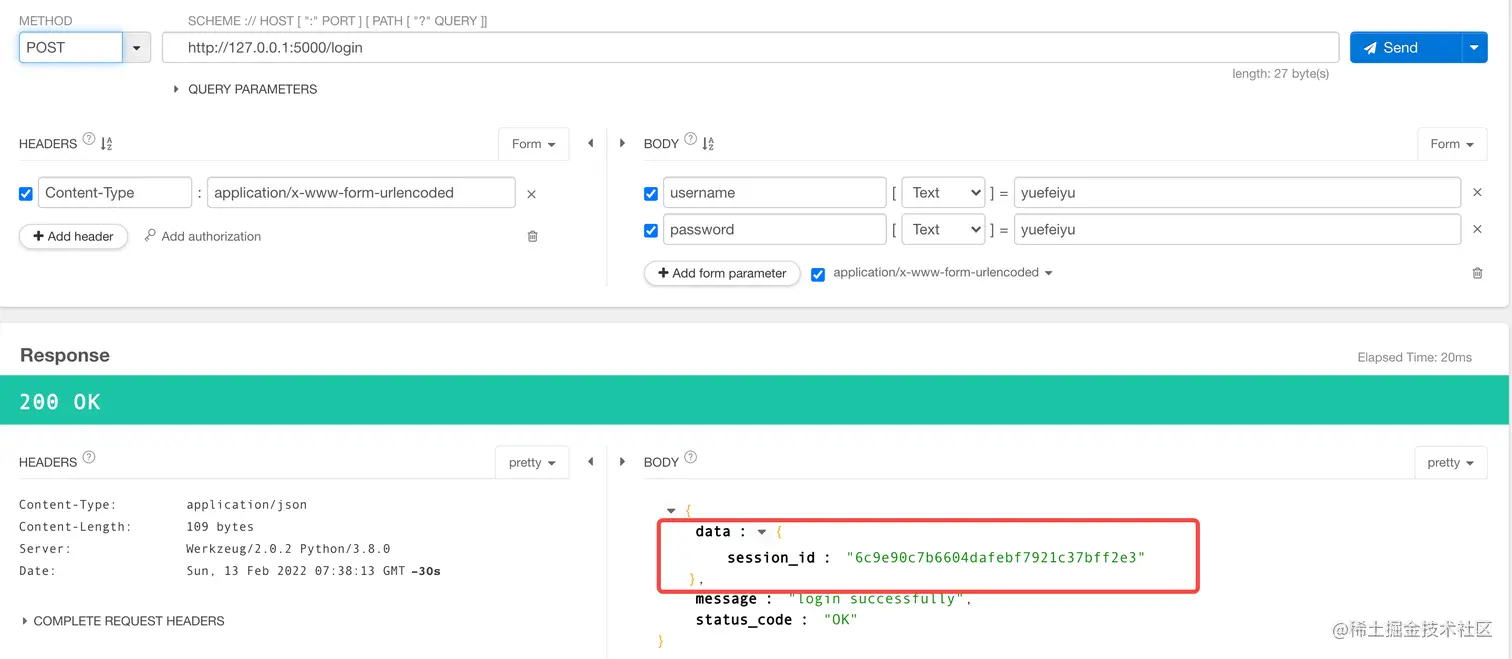The width and height of the screenshot is (1512, 659).
Task: Click the username value field yuefeiyu
Action: click(1237, 193)
